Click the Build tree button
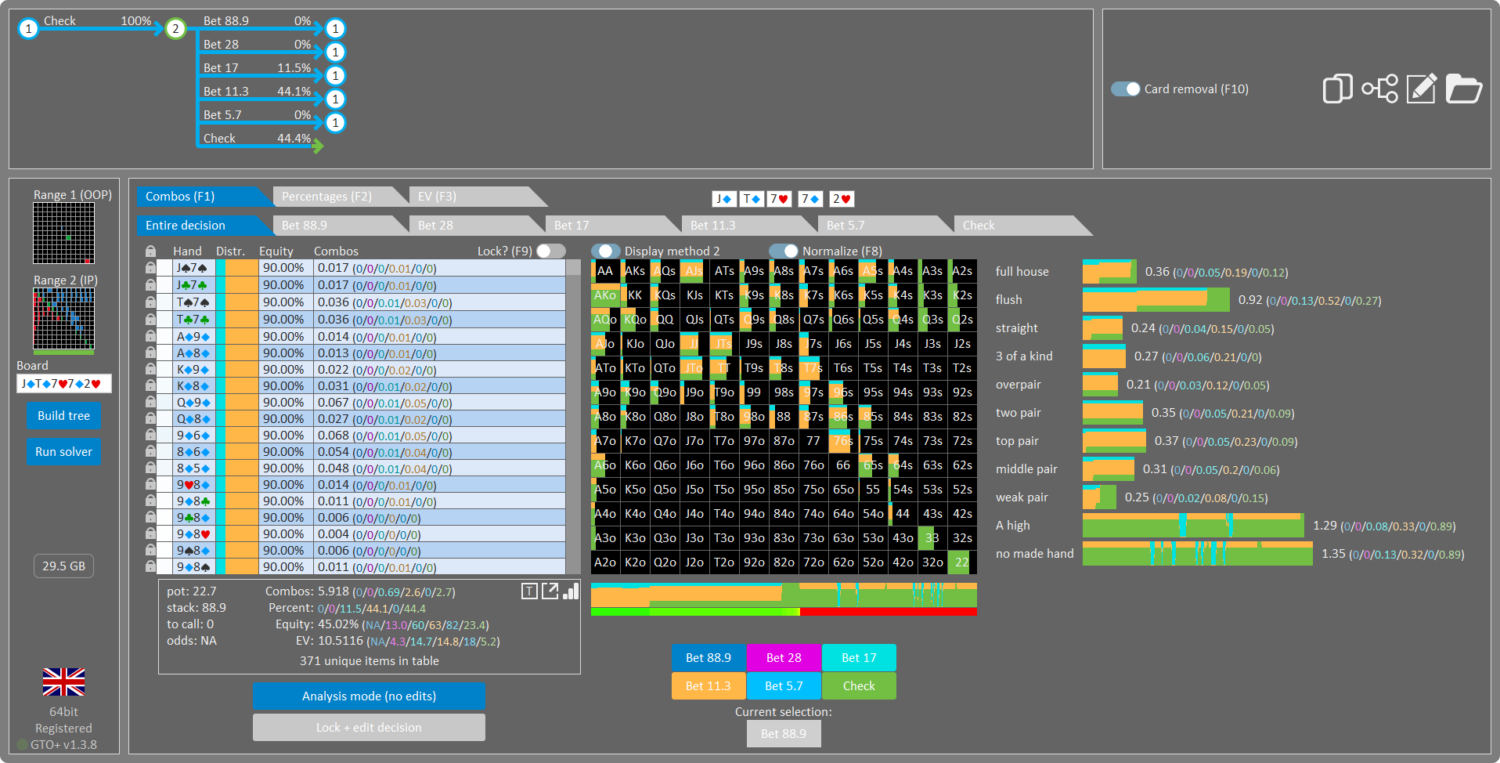 [x=64, y=416]
